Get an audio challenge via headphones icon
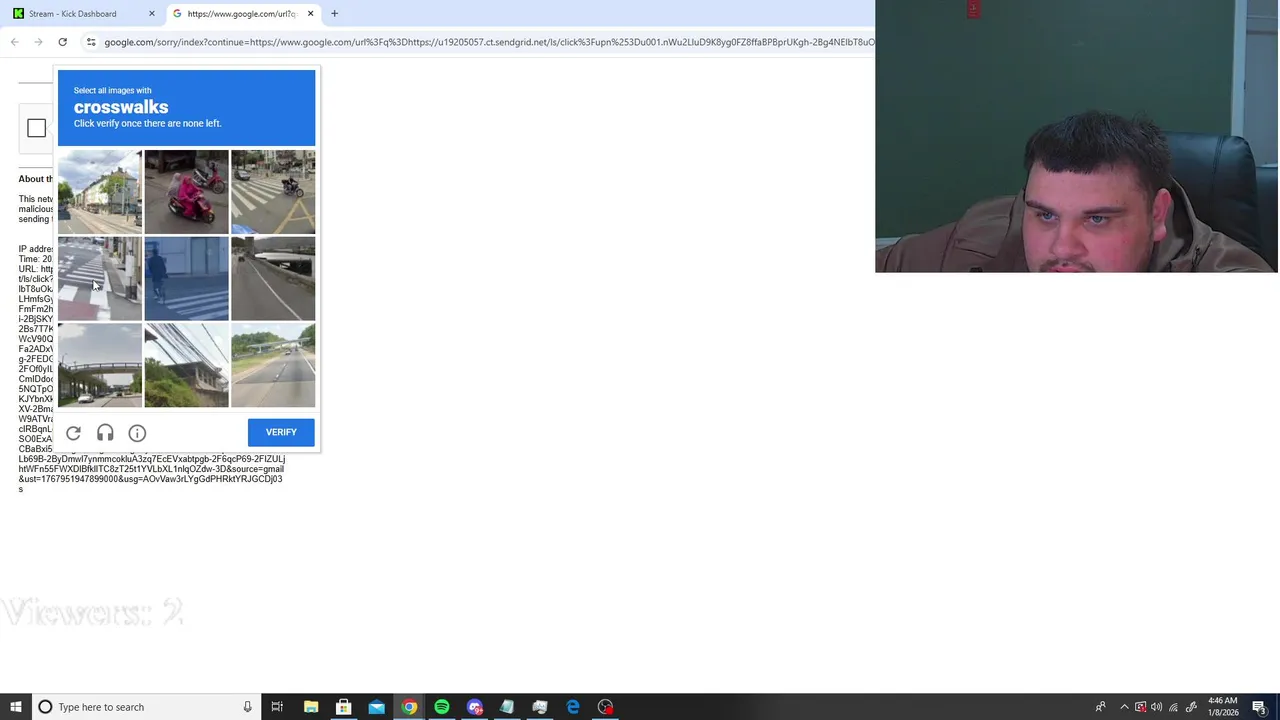The height and width of the screenshot is (720, 1280). 105,433
